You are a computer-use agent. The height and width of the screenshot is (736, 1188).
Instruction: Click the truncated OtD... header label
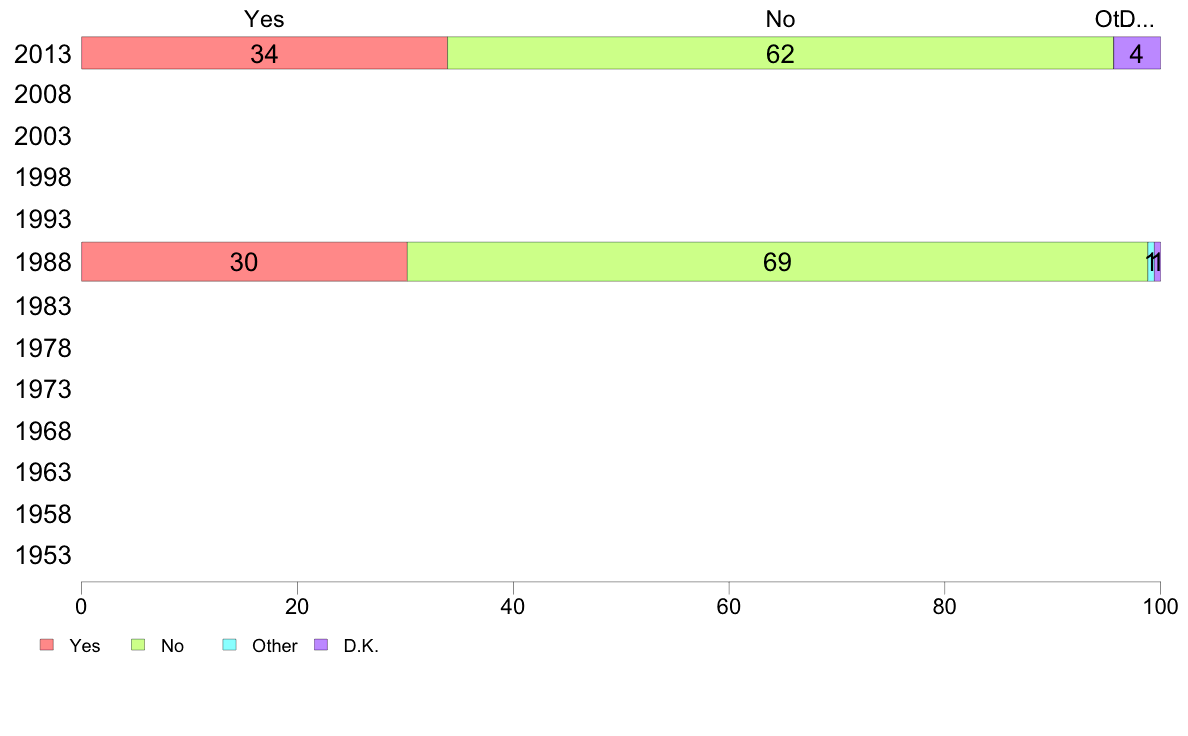[x=1124, y=19]
